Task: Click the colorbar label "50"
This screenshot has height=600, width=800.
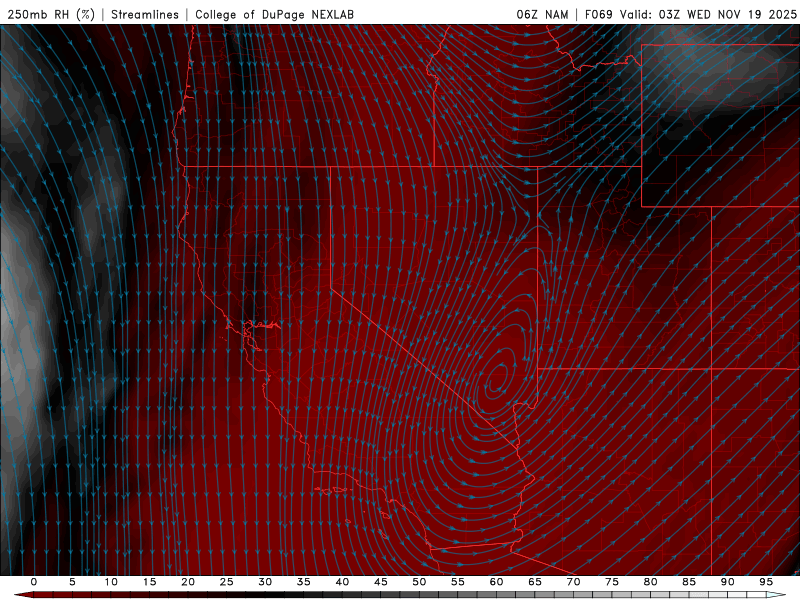Action: (419, 582)
